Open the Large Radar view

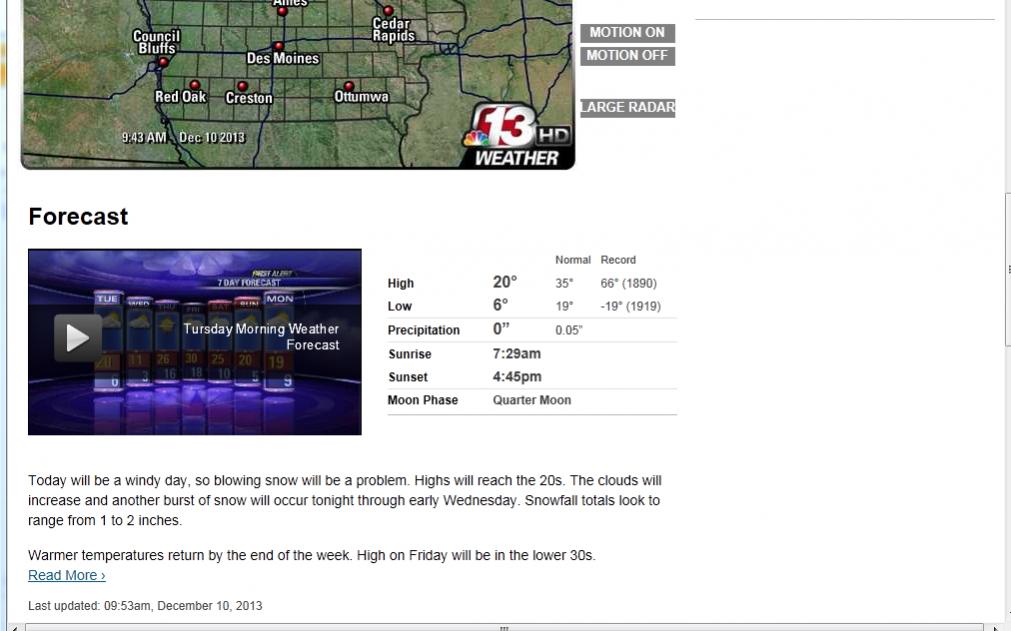coord(627,107)
